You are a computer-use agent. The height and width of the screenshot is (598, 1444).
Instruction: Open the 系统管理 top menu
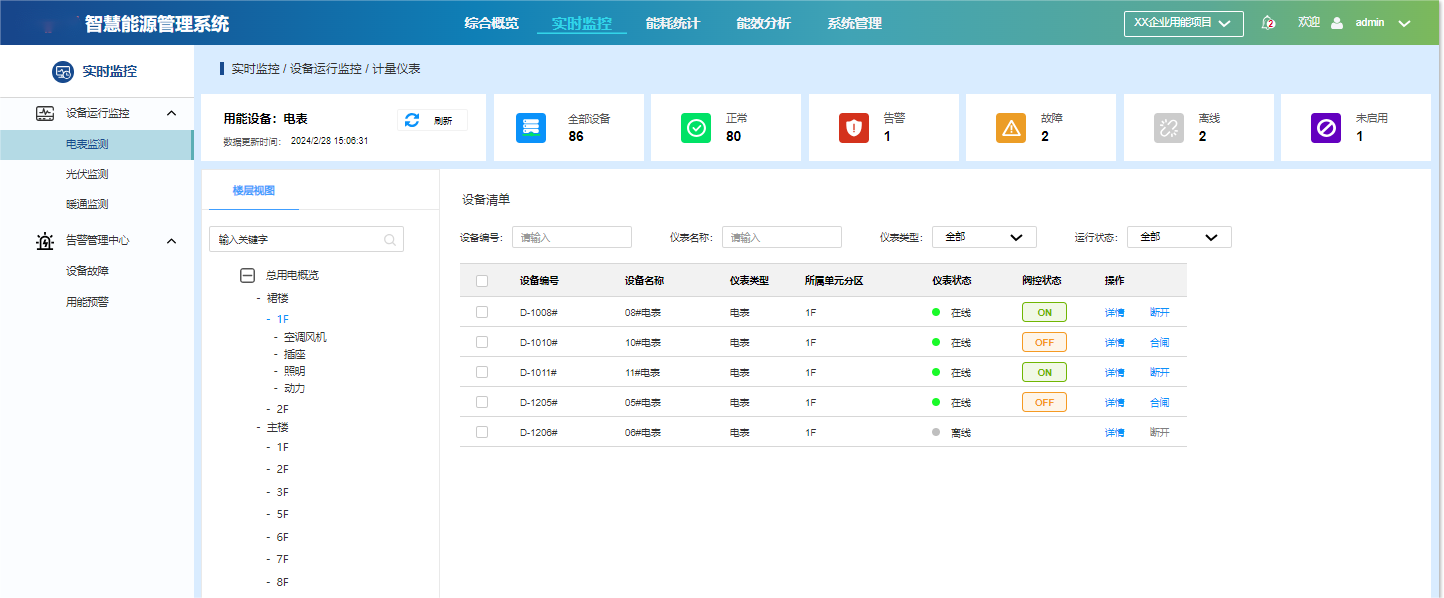[x=854, y=23]
